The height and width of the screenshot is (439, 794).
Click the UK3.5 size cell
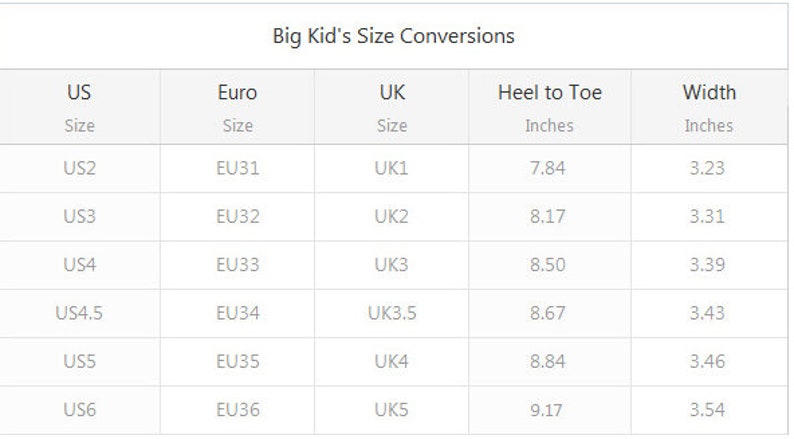392,313
